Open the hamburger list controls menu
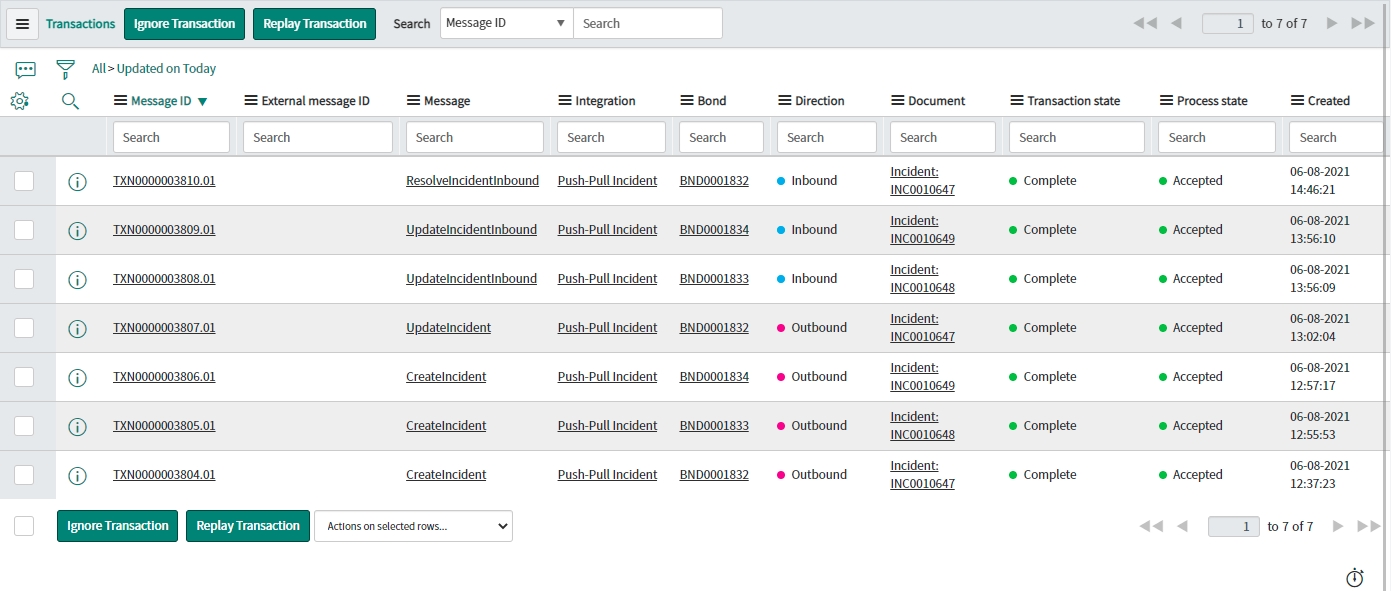Screen dimensions: 1391x591 click(x=22, y=24)
